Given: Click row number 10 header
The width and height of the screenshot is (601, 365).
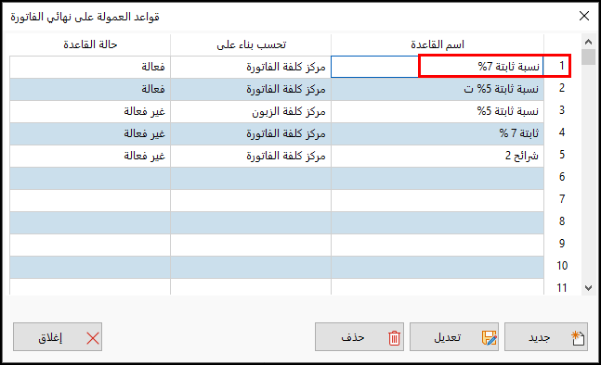Looking at the screenshot, I should point(562,266).
